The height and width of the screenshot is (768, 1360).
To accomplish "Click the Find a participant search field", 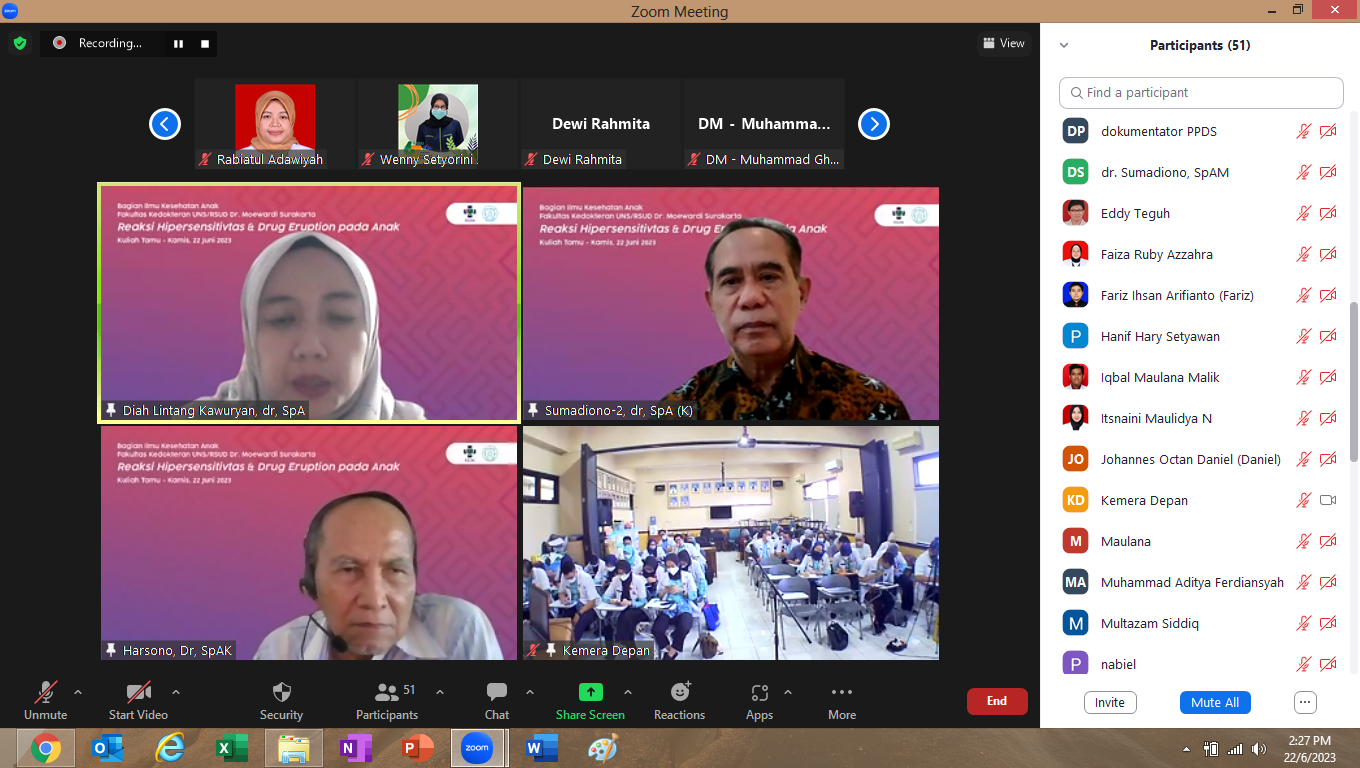I will pyautogui.click(x=1201, y=92).
